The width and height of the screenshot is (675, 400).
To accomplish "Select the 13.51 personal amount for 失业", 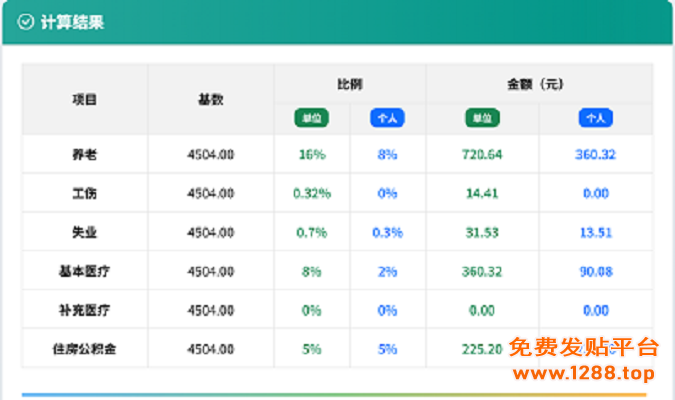I will pyautogui.click(x=595, y=232).
